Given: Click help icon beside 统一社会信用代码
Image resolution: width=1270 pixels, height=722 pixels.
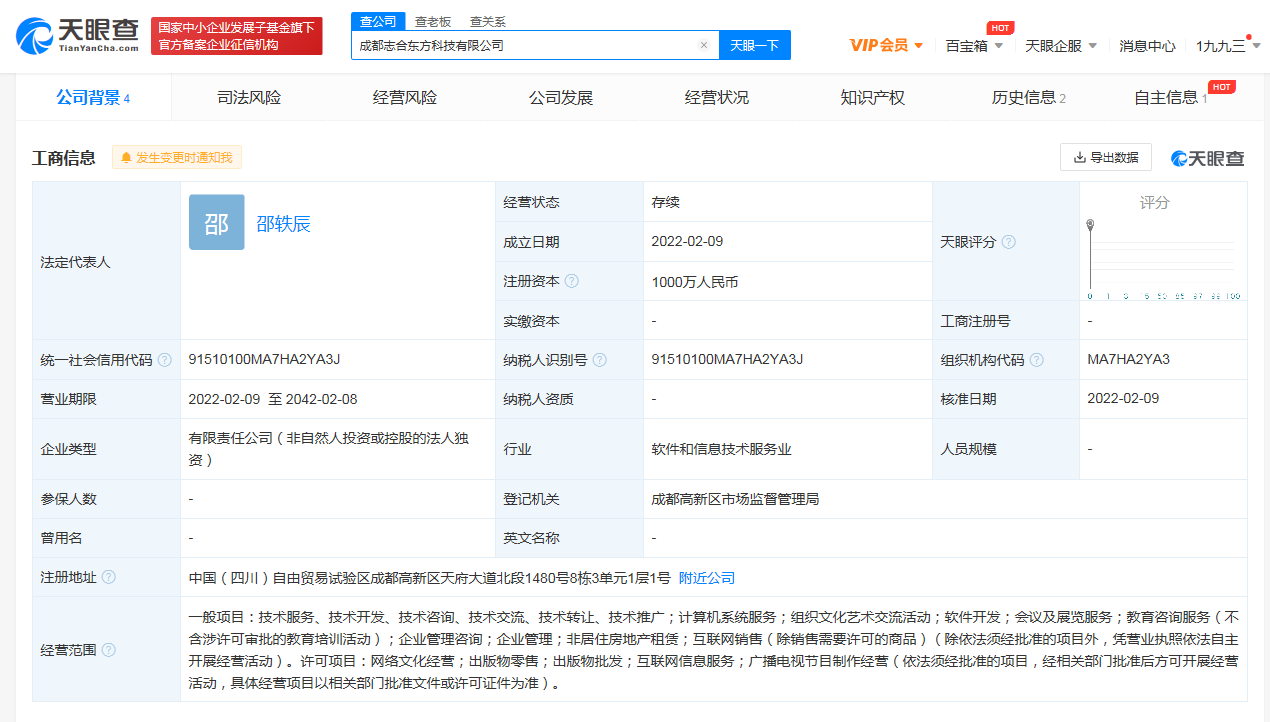Looking at the screenshot, I should [165, 360].
